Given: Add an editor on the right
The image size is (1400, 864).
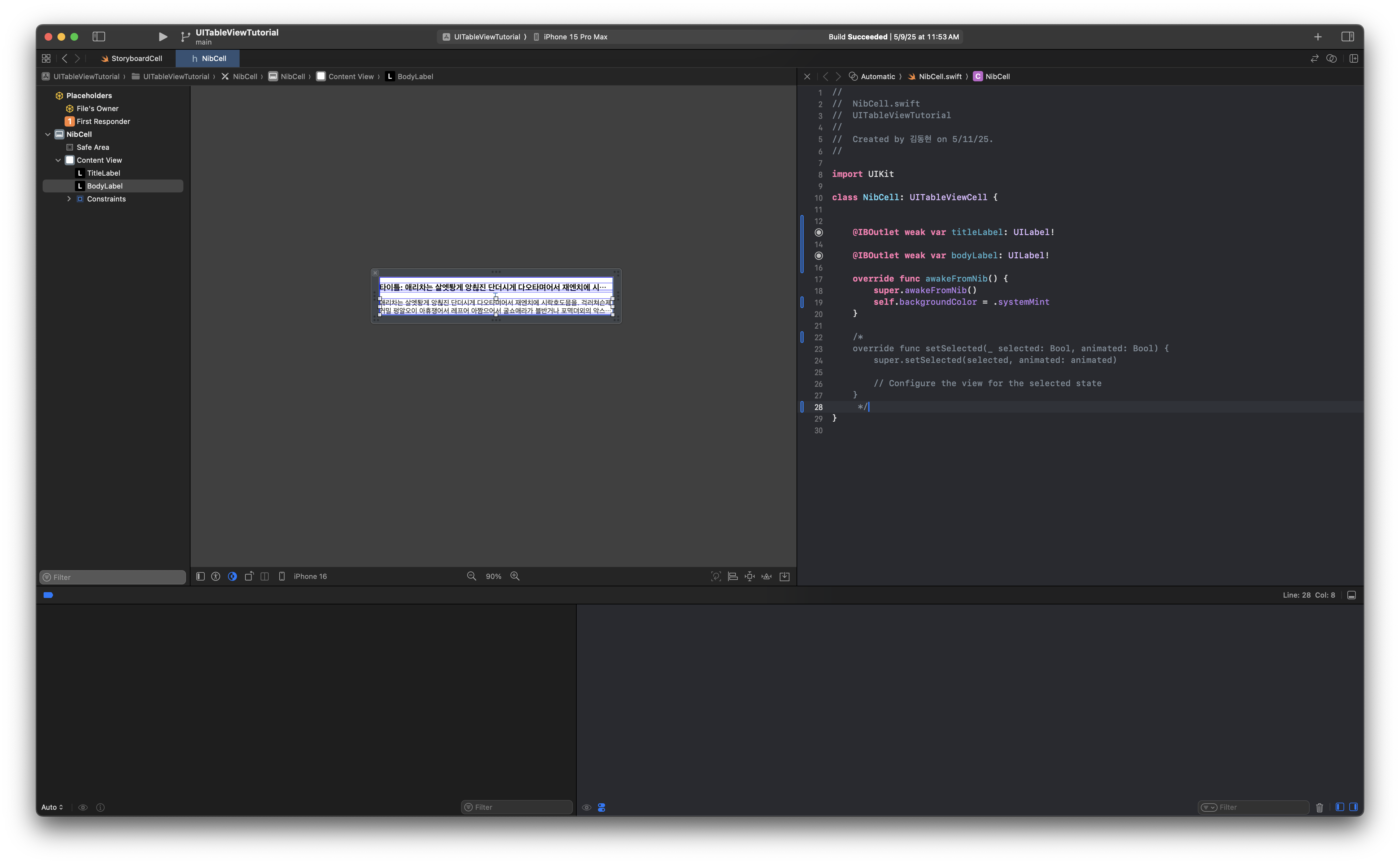Looking at the screenshot, I should (1354, 58).
